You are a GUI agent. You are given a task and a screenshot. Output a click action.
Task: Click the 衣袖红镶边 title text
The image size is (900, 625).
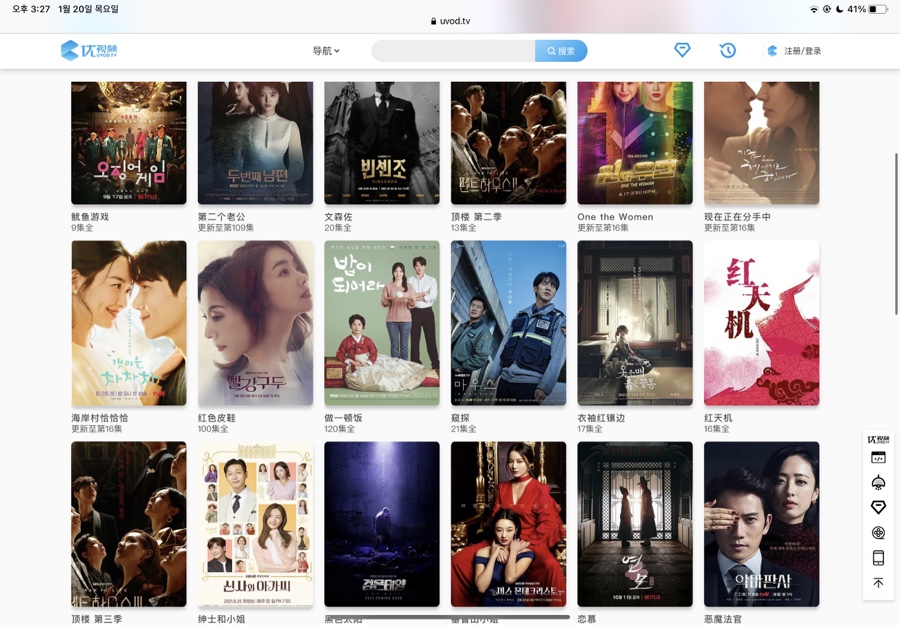point(601,418)
